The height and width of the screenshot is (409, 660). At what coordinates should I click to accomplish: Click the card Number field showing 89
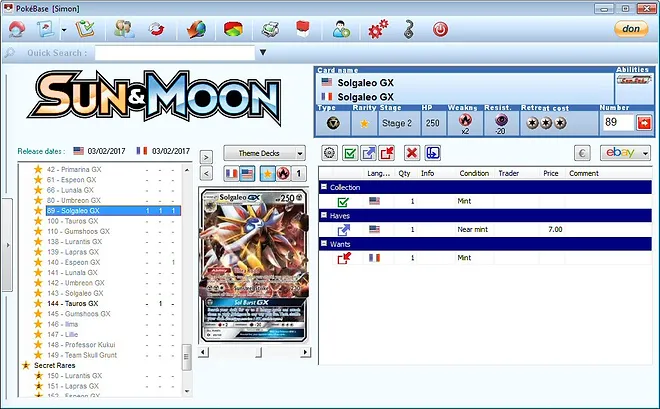click(x=618, y=123)
